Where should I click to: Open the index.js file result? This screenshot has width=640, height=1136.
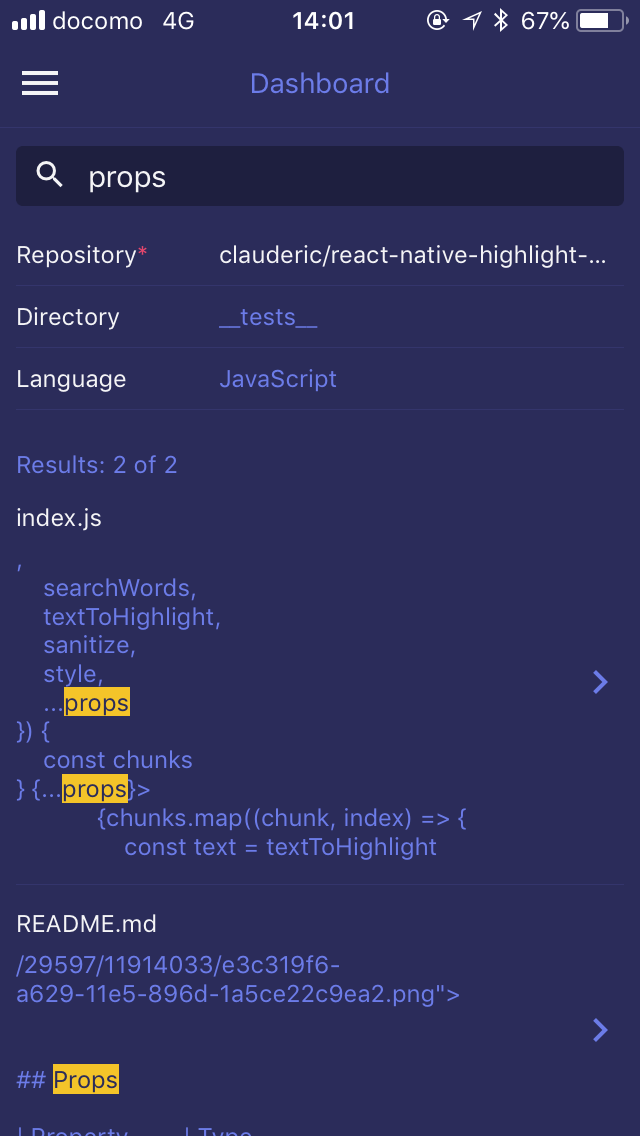(x=59, y=518)
